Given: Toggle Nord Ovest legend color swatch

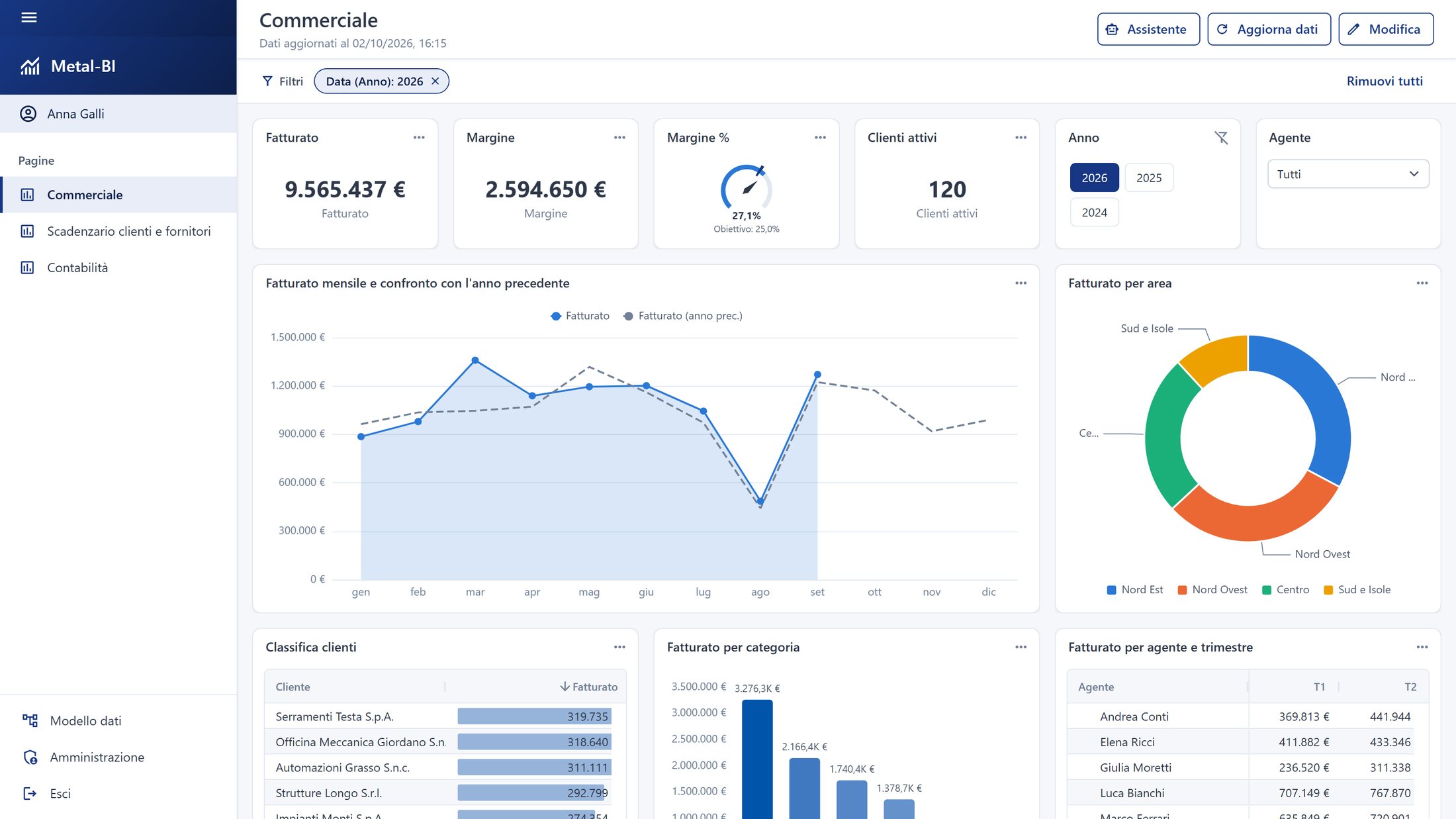Looking at the screenshot, I should tap(1182, 590).
